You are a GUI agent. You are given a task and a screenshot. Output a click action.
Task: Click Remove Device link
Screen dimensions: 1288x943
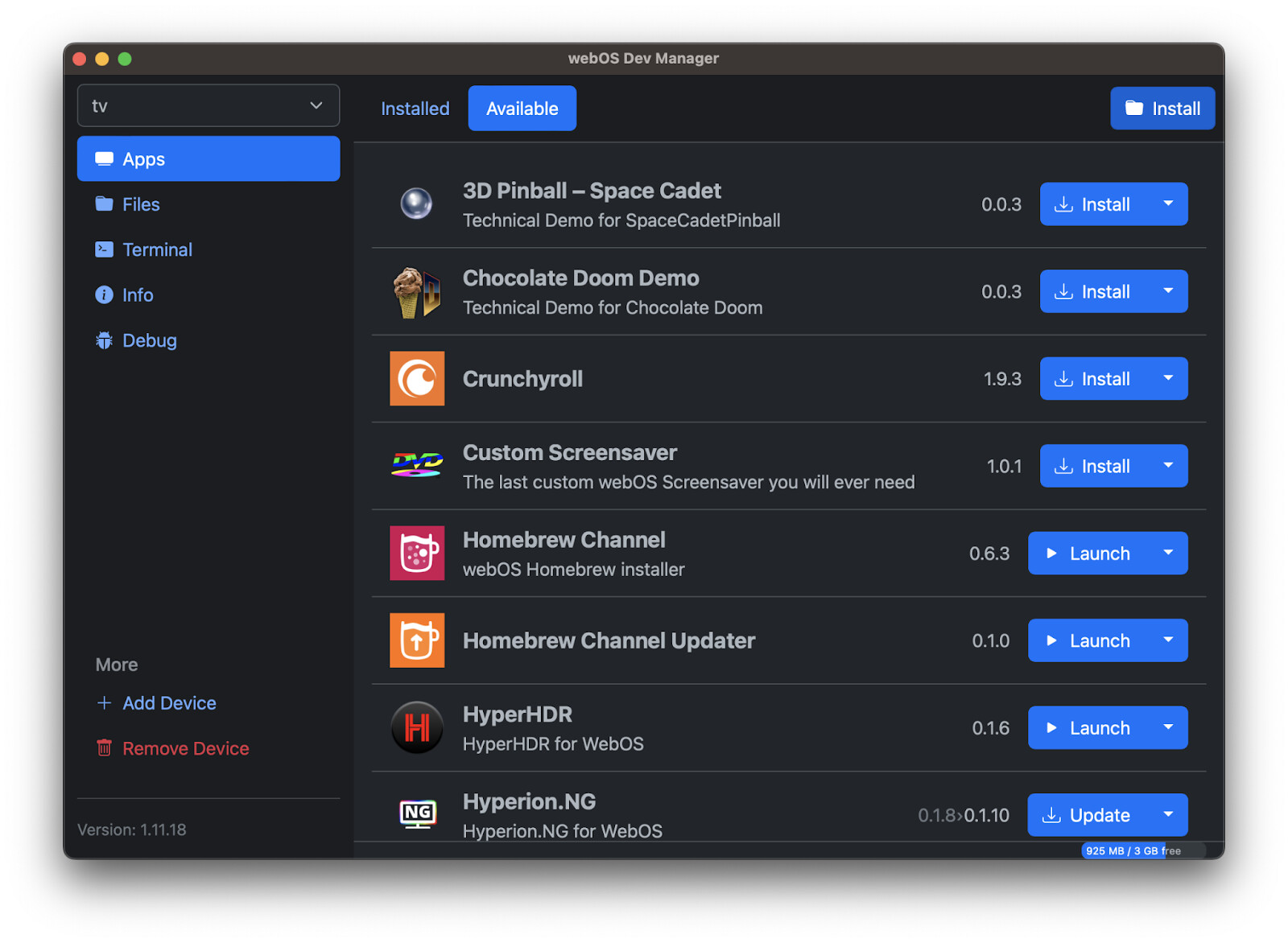pos(185,748)
